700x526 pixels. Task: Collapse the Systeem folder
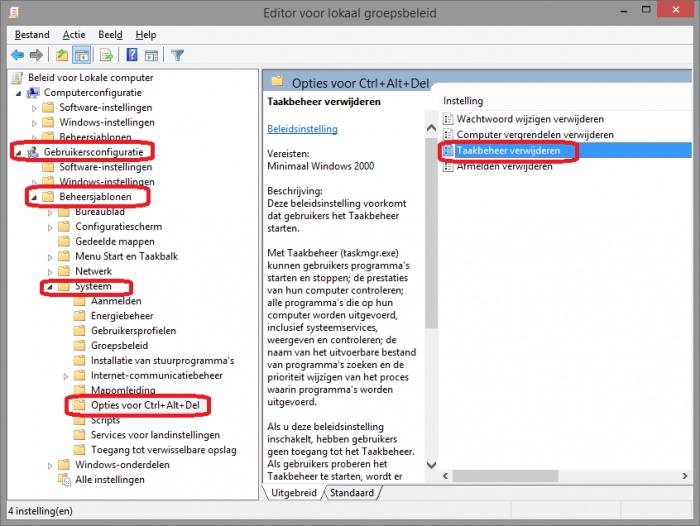[x=50, y=287]
